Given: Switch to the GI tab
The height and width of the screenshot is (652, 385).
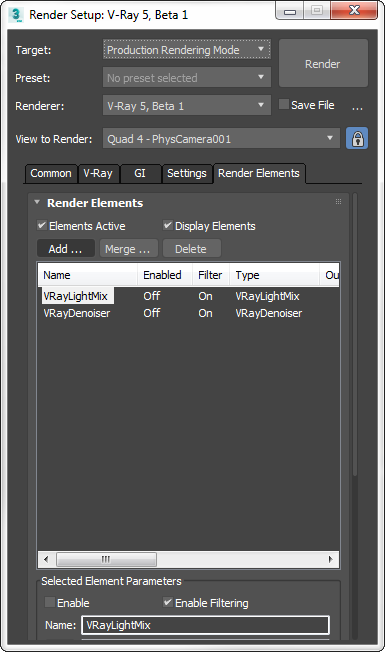Looking at the screenshot, I should coord(140,173).
